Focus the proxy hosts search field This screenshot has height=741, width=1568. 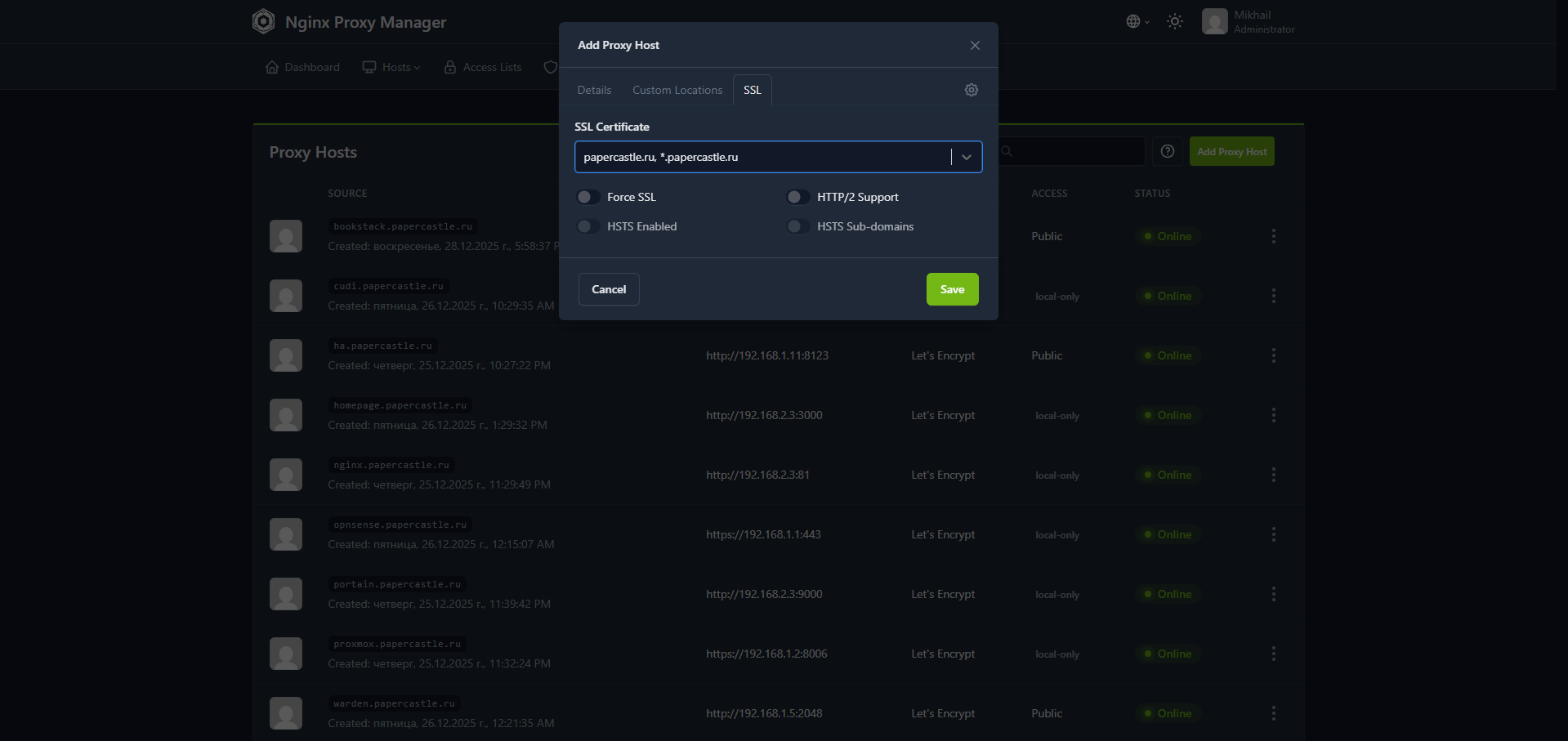click(1070, 151)
